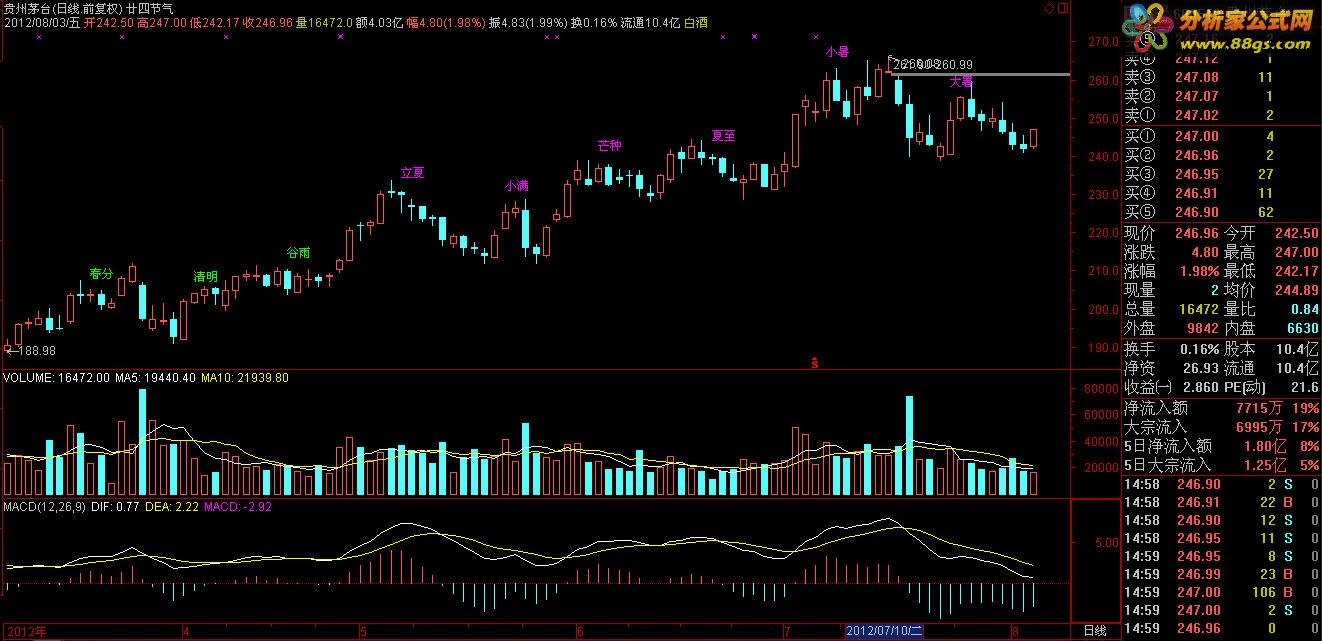Click the 现价 246.96 current price field
Image resolution: width=1322 pixels, height=641 pixels.
(1171, 233)
